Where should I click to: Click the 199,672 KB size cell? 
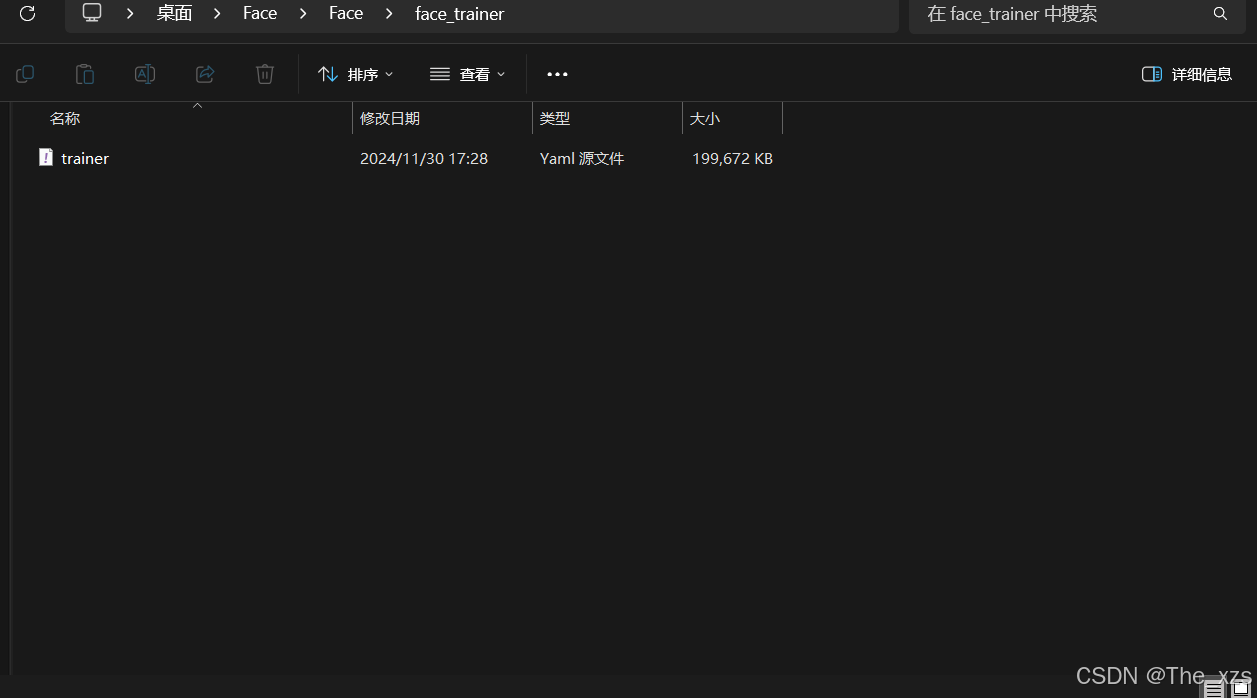[x=732, y=158]
